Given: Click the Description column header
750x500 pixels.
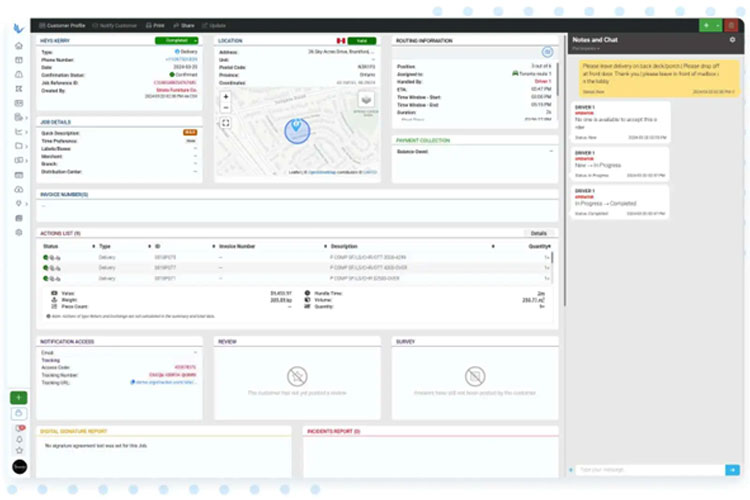Looking at the screenshot, I should coord(344,246).
